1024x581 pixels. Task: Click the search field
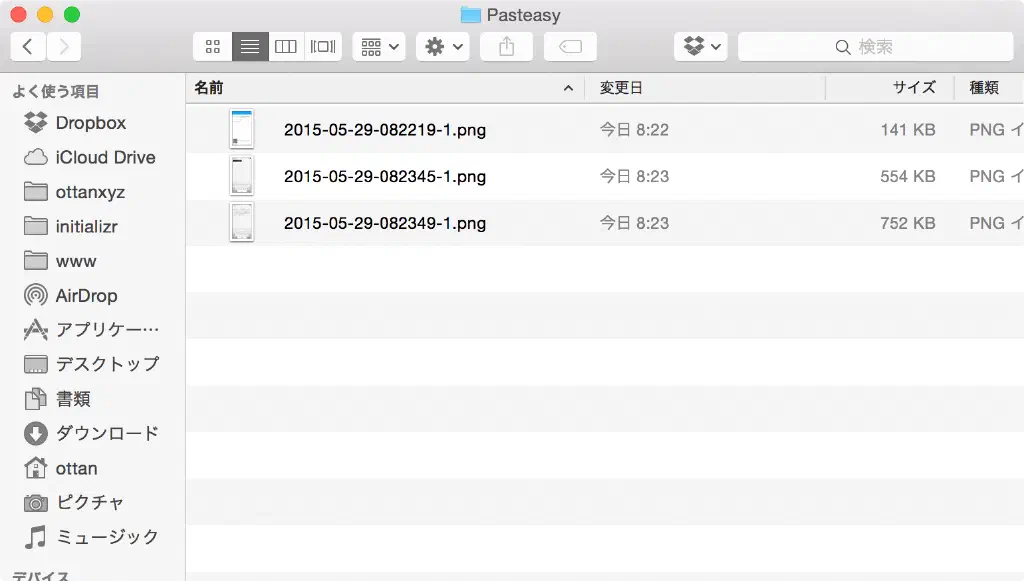875,46
